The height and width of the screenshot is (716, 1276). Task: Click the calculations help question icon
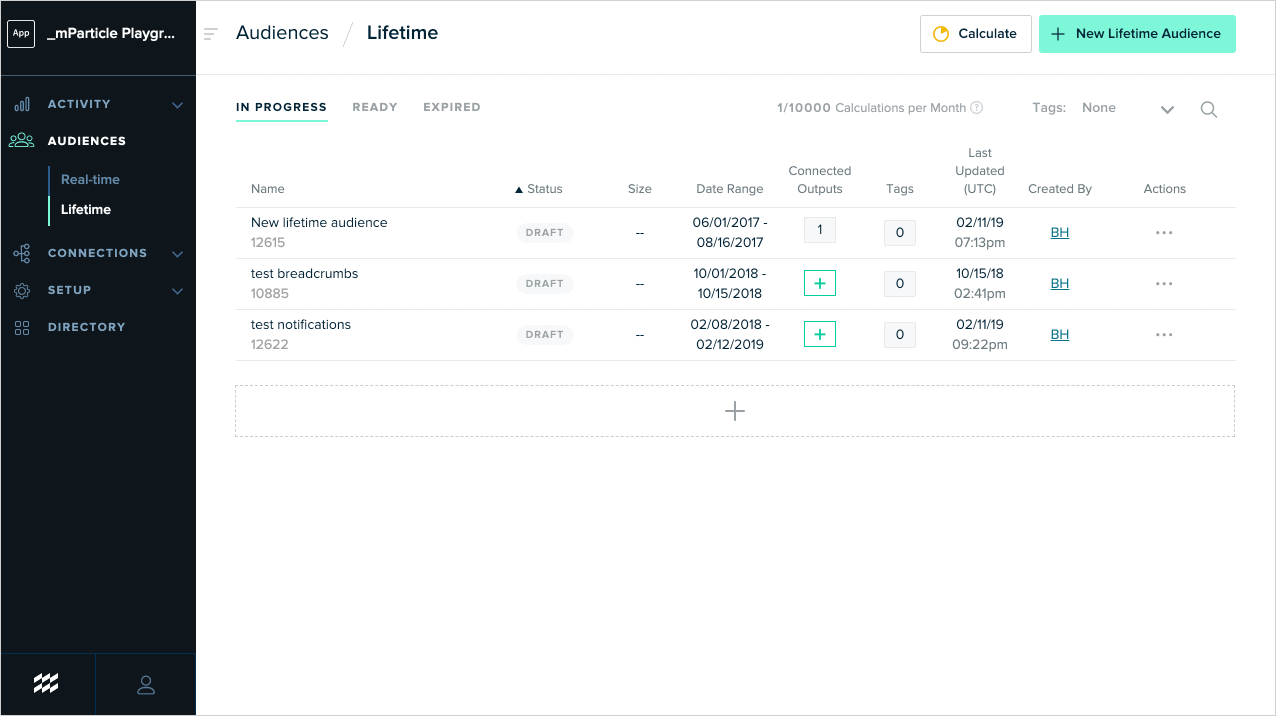977,108
